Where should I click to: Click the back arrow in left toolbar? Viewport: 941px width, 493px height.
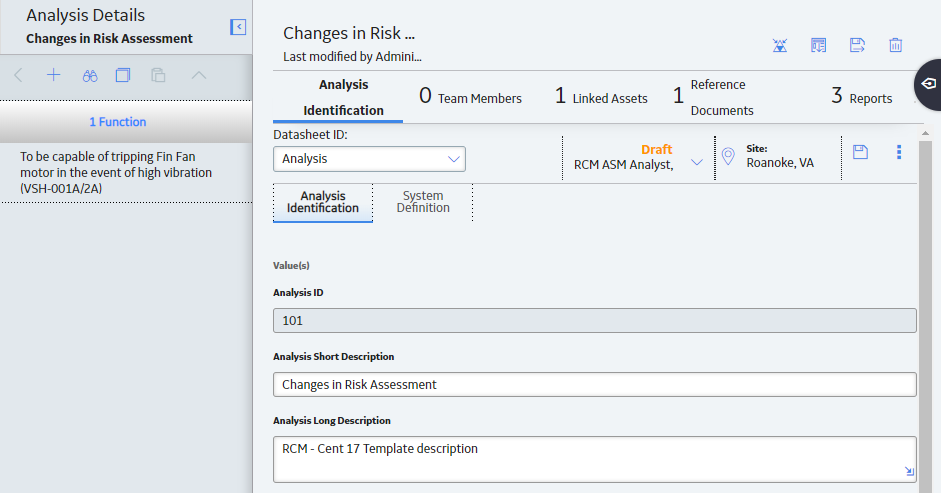pyautogui.click(x=18, y=75)
